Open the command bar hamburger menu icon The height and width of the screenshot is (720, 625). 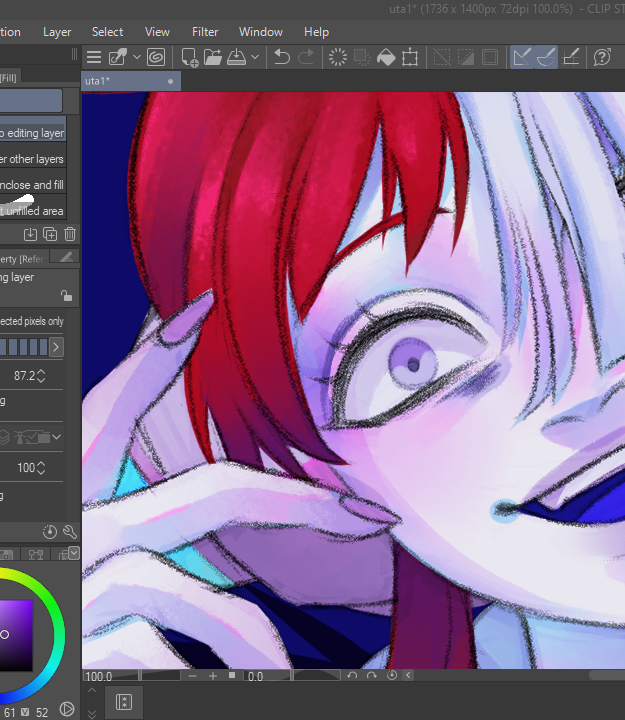[94, 57]
